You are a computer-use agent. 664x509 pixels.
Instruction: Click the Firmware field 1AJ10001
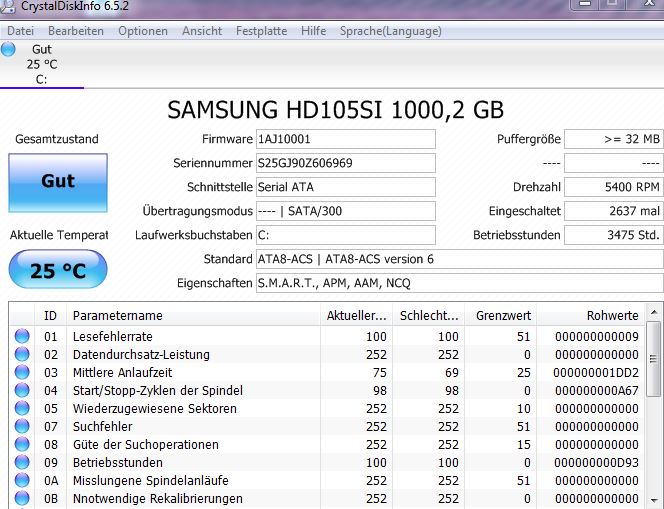346,139
